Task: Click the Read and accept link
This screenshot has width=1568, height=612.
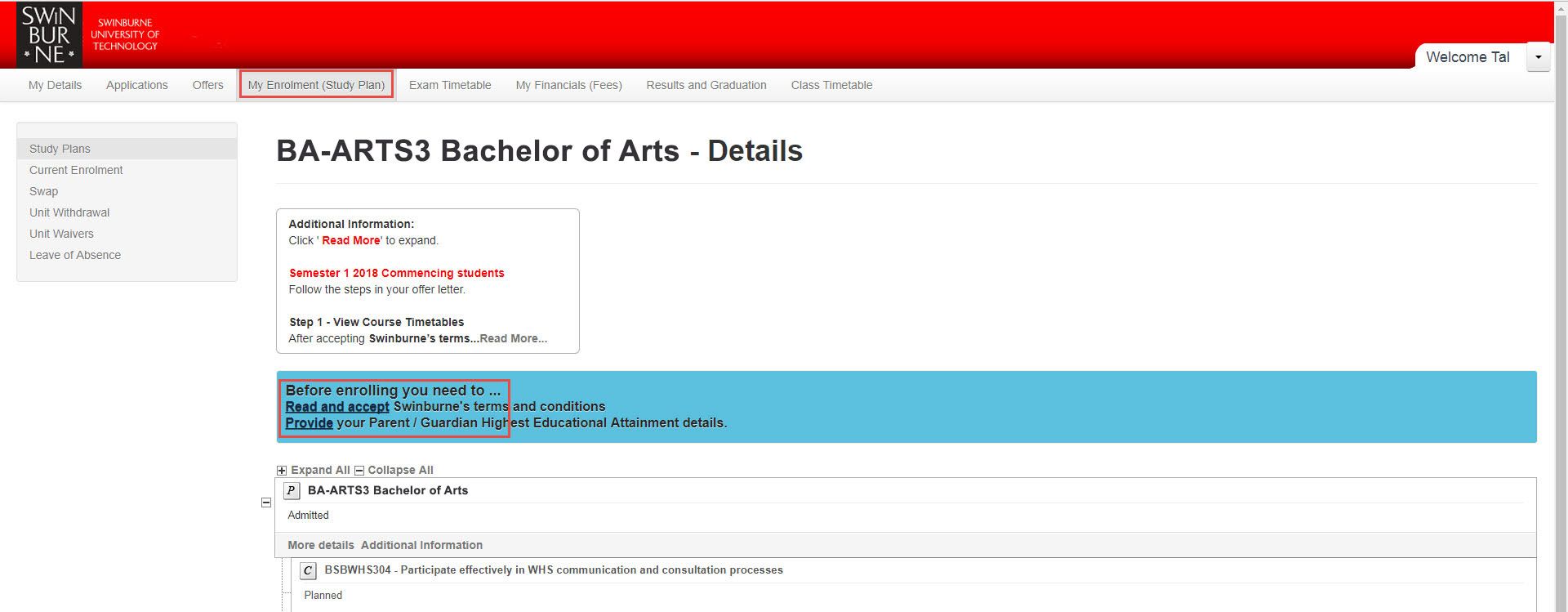Action: 337,406
